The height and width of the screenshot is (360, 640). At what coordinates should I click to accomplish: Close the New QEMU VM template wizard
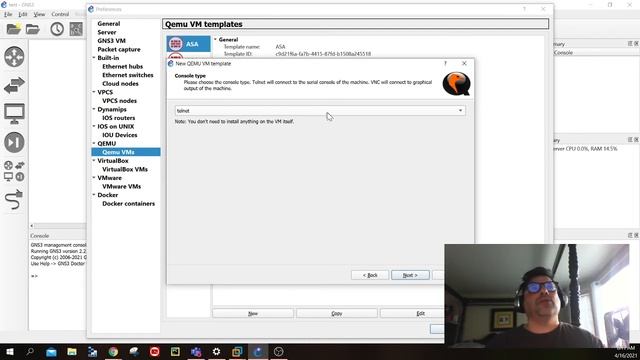tap(464, 63)
